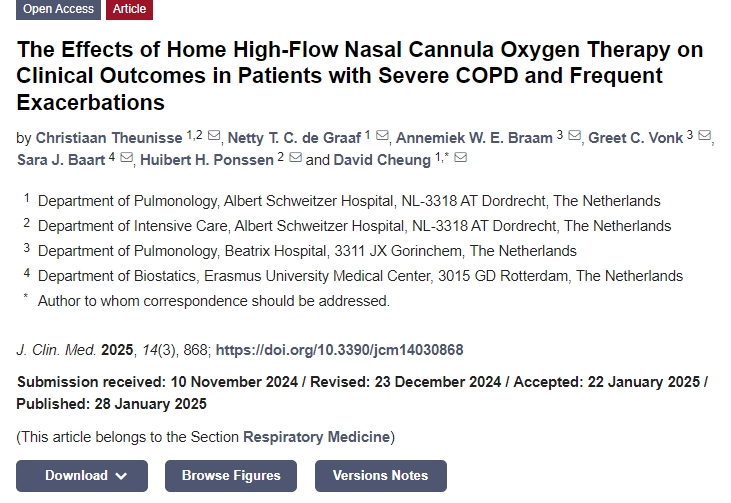The image size is (731, 503).
Task: Open the Respiratory Medicine section link
Action: 316,437
